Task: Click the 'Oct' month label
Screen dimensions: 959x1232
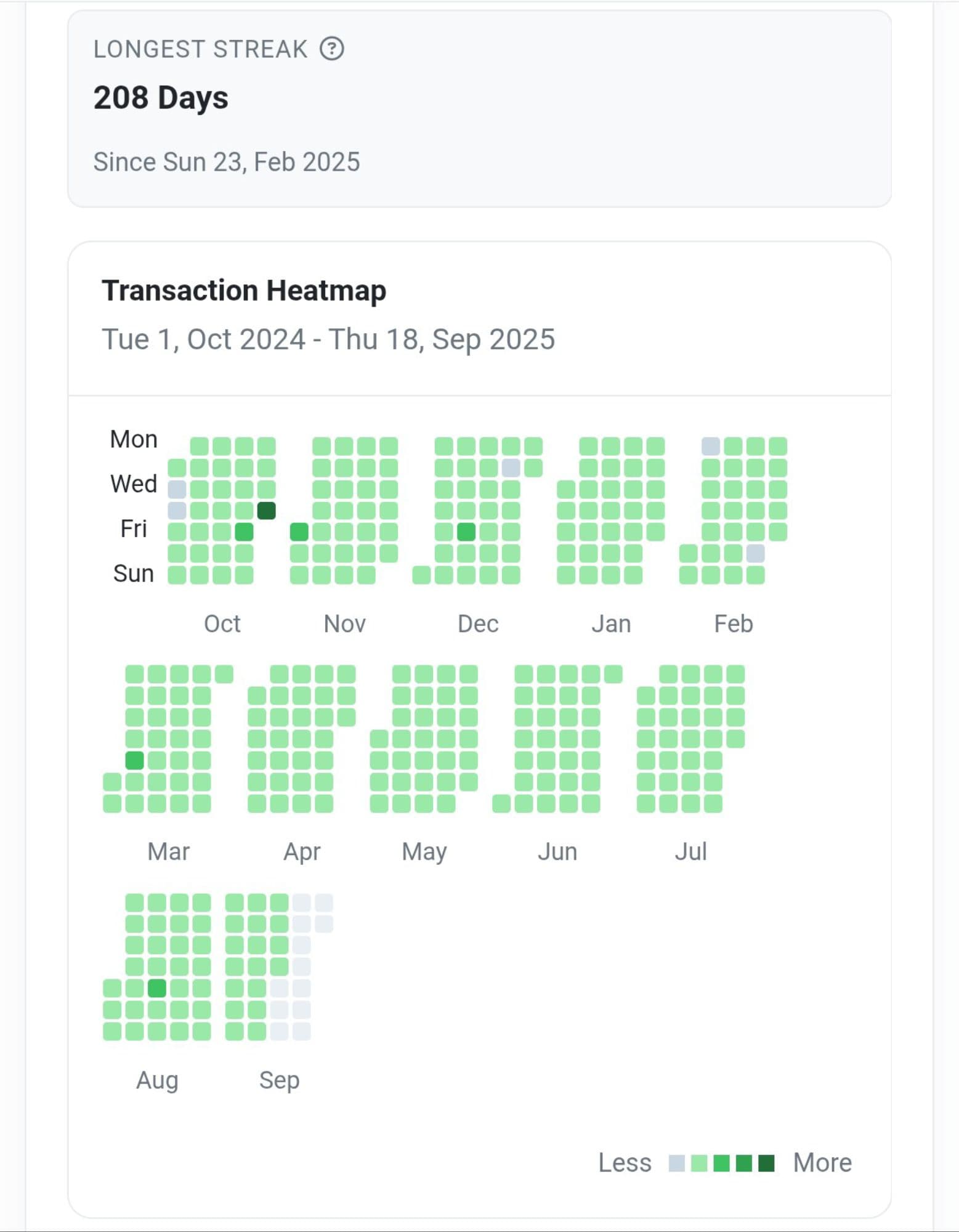Action: click(222, 624)
